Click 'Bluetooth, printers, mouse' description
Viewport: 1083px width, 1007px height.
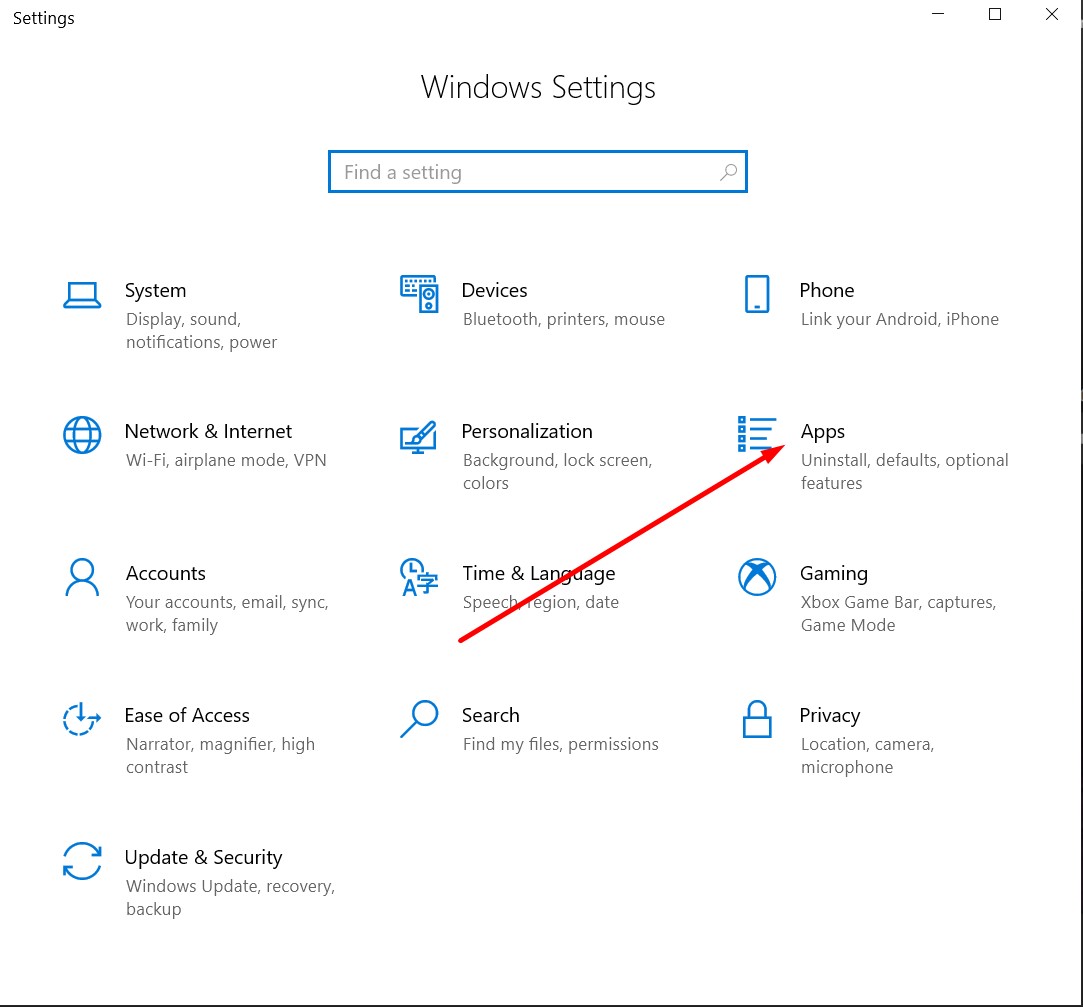[x=564, y=320]
